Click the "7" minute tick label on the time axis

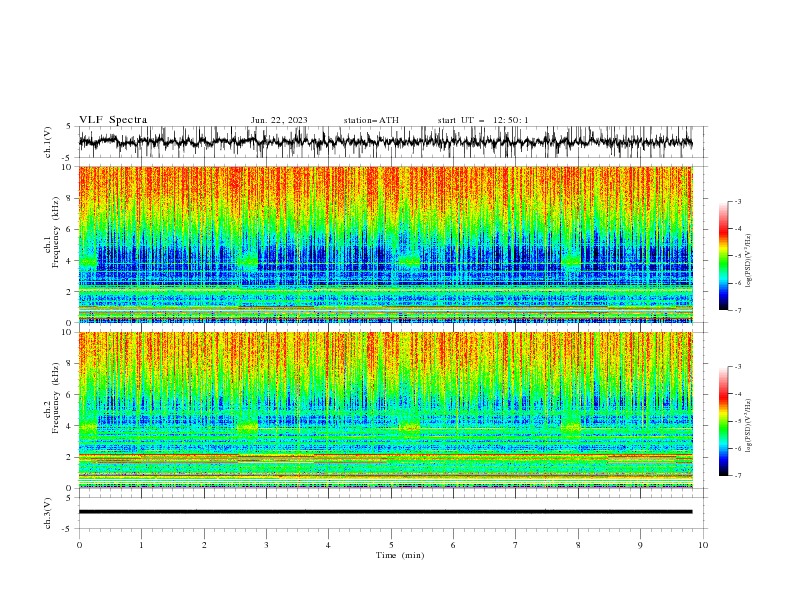516,545
